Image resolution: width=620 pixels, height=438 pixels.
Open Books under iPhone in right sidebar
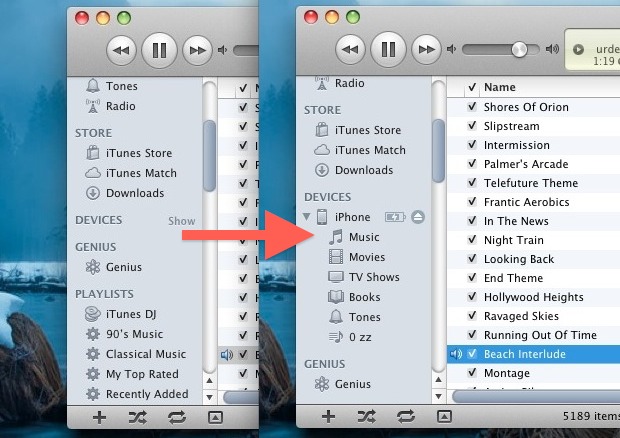(355, 297)
